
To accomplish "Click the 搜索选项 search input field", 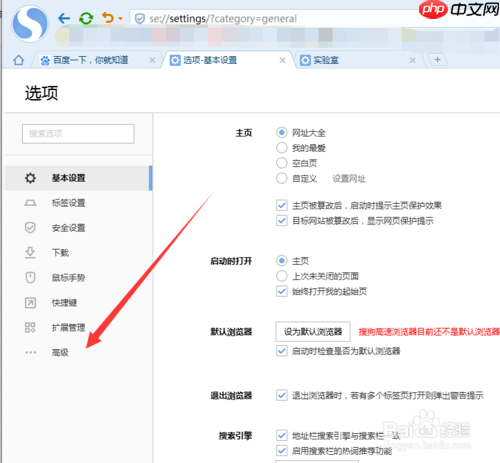I will [78, 134].
